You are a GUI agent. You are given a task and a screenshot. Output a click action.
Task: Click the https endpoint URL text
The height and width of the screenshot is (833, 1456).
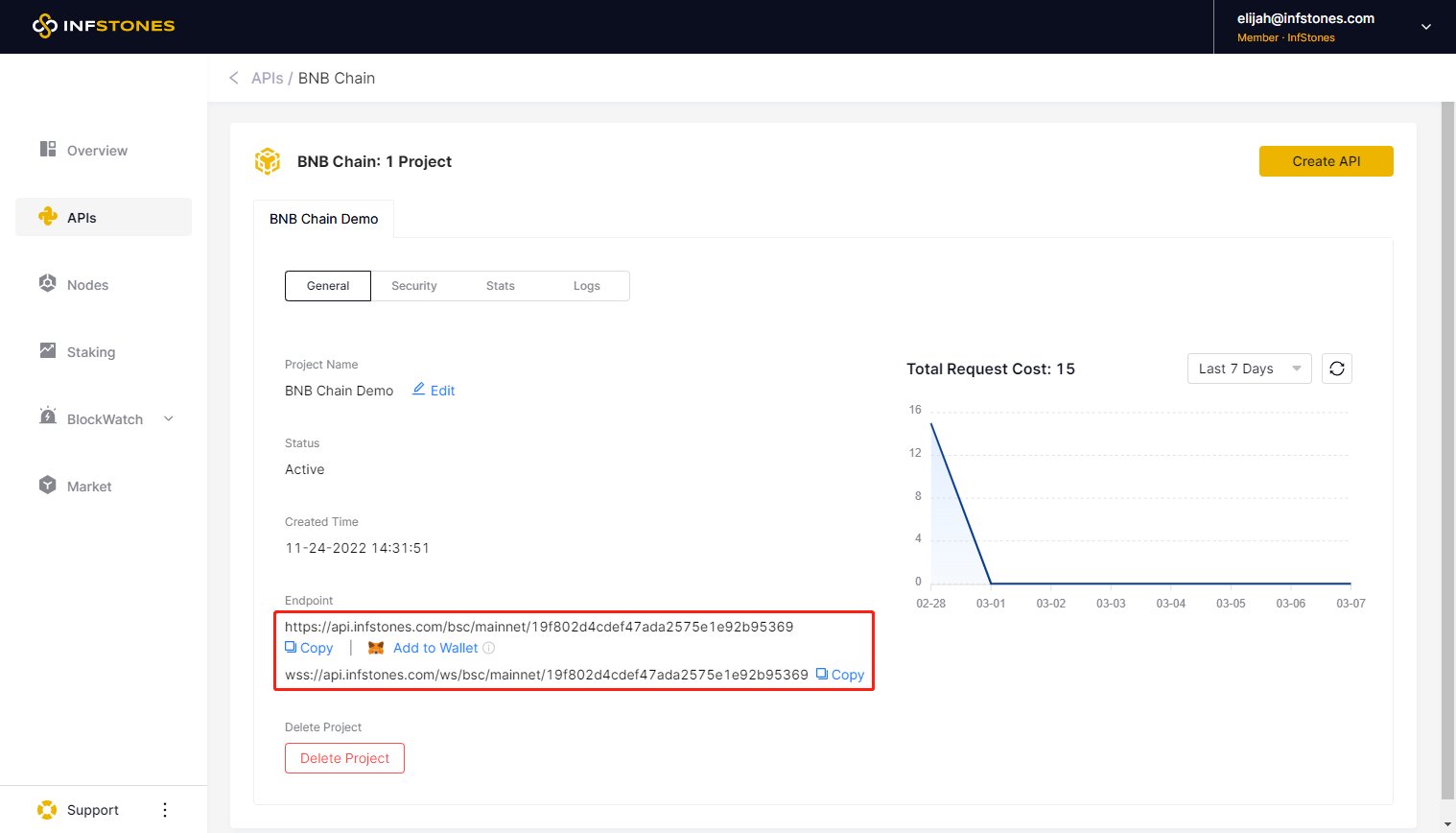click(539, 627)
